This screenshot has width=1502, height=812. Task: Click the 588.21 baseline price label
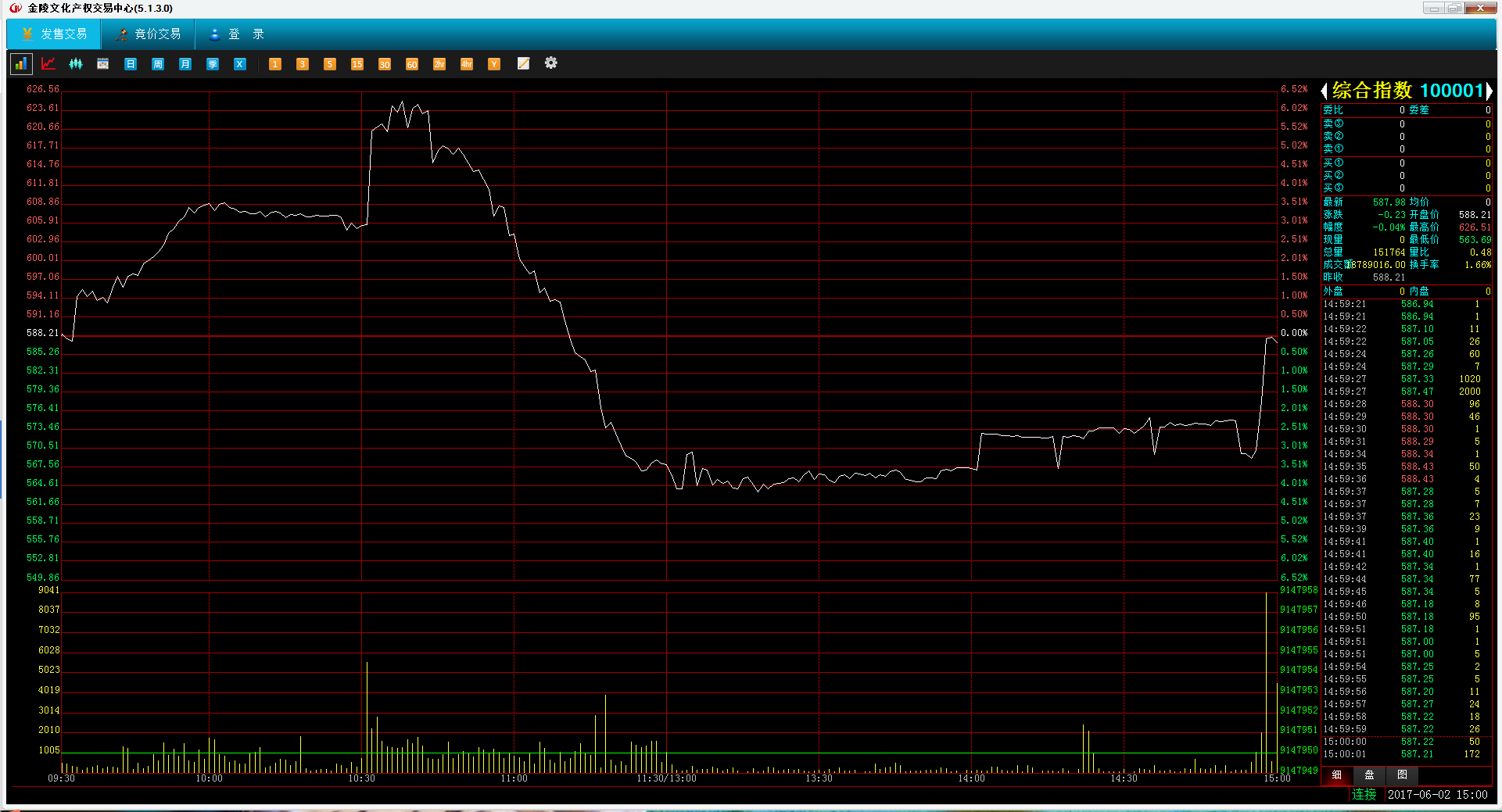click(43, 333)
